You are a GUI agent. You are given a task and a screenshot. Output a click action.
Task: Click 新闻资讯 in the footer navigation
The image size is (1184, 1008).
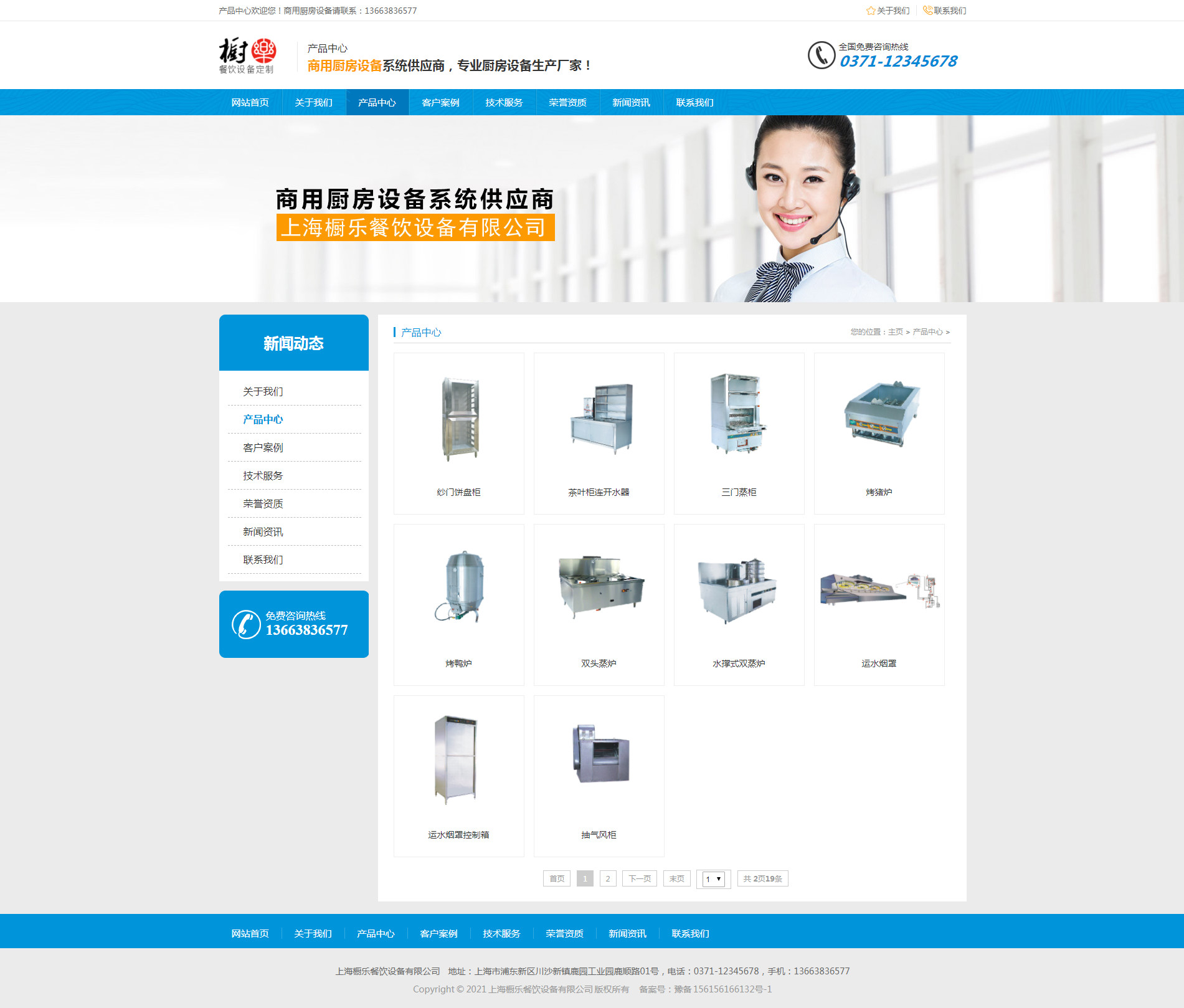tap(627, 934)
